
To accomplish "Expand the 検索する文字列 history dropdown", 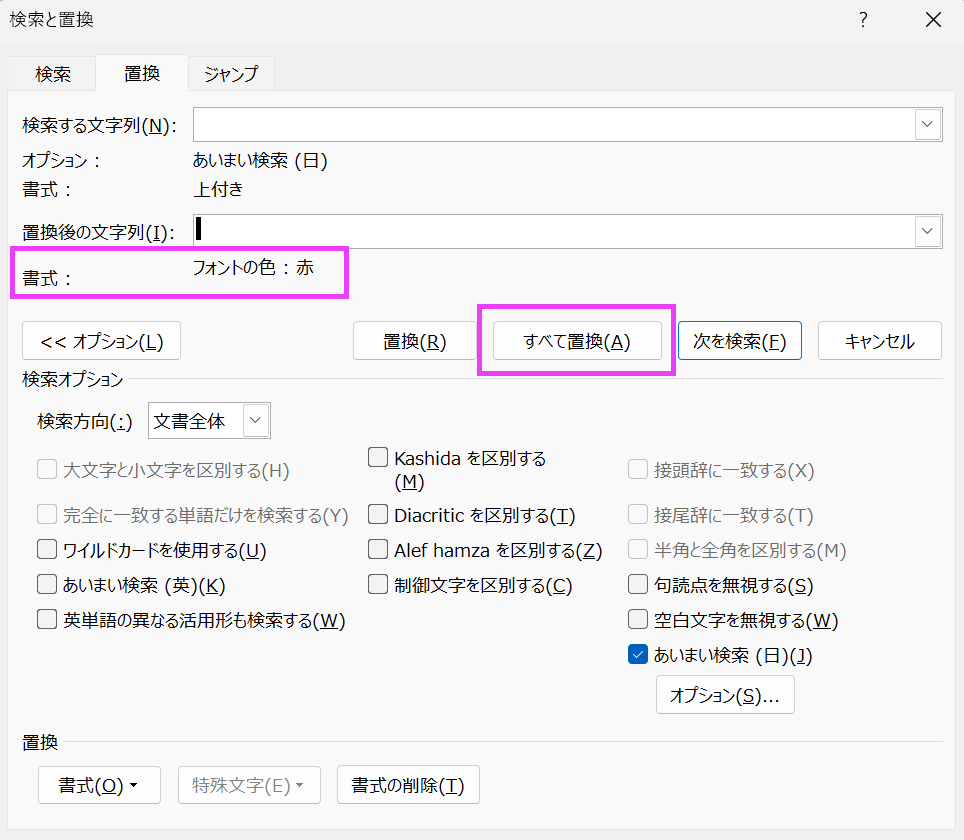I will tap(928, 125).
